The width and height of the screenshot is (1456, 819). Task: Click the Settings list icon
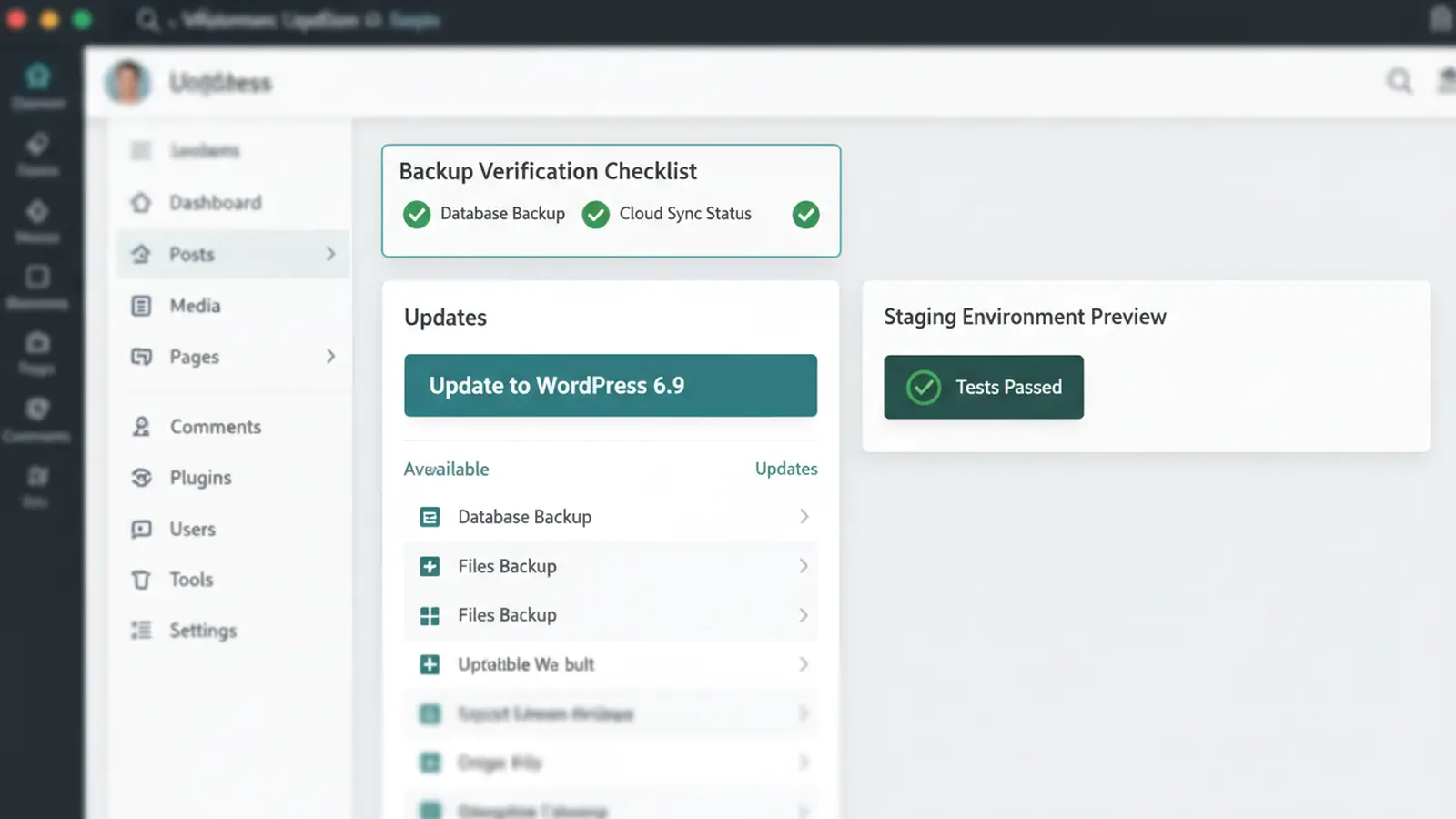click(x=141, y=630)
